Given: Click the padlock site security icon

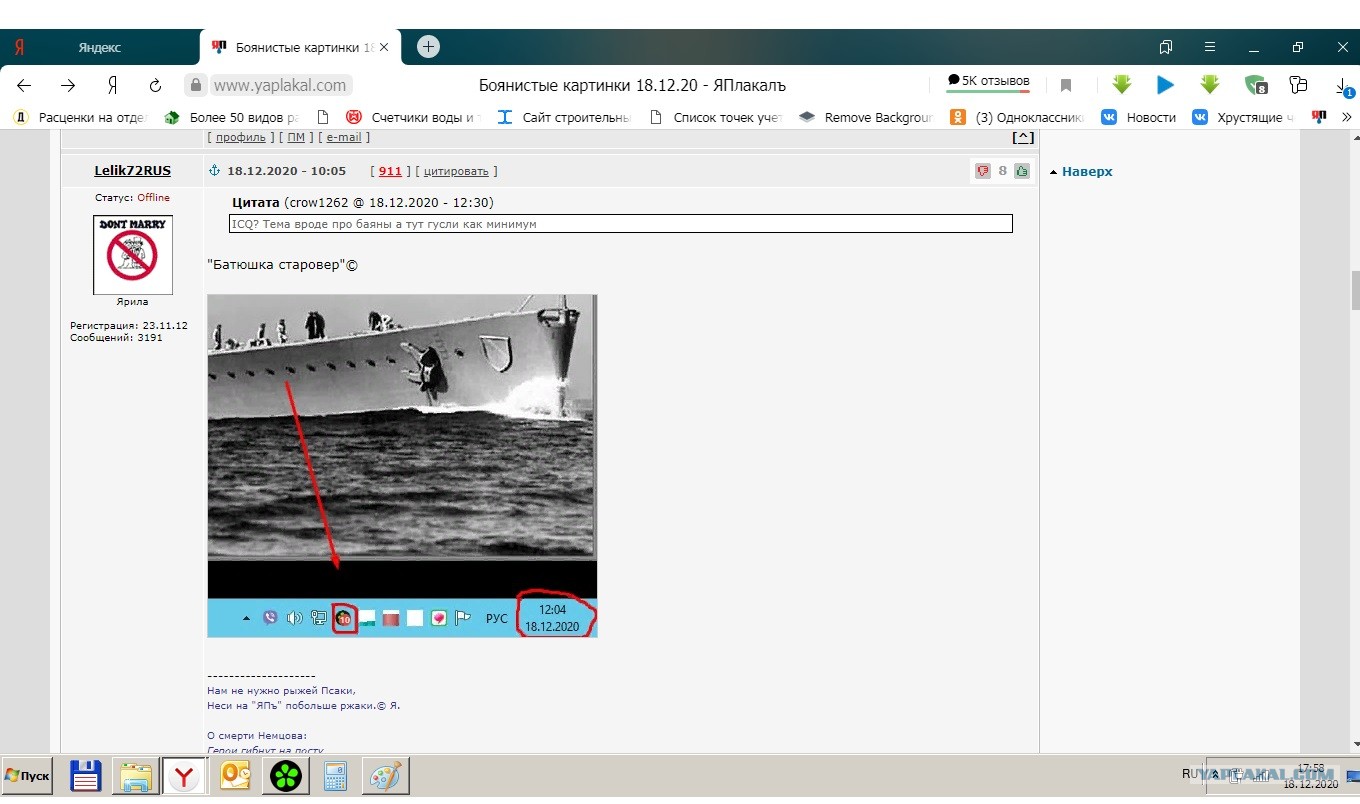Looking at the screenshot, I should coord(196,86).
